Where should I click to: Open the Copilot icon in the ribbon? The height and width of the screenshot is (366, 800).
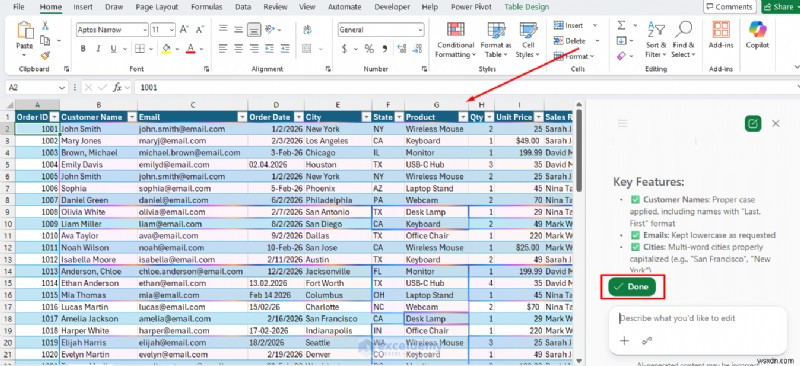tap(758, 29)
